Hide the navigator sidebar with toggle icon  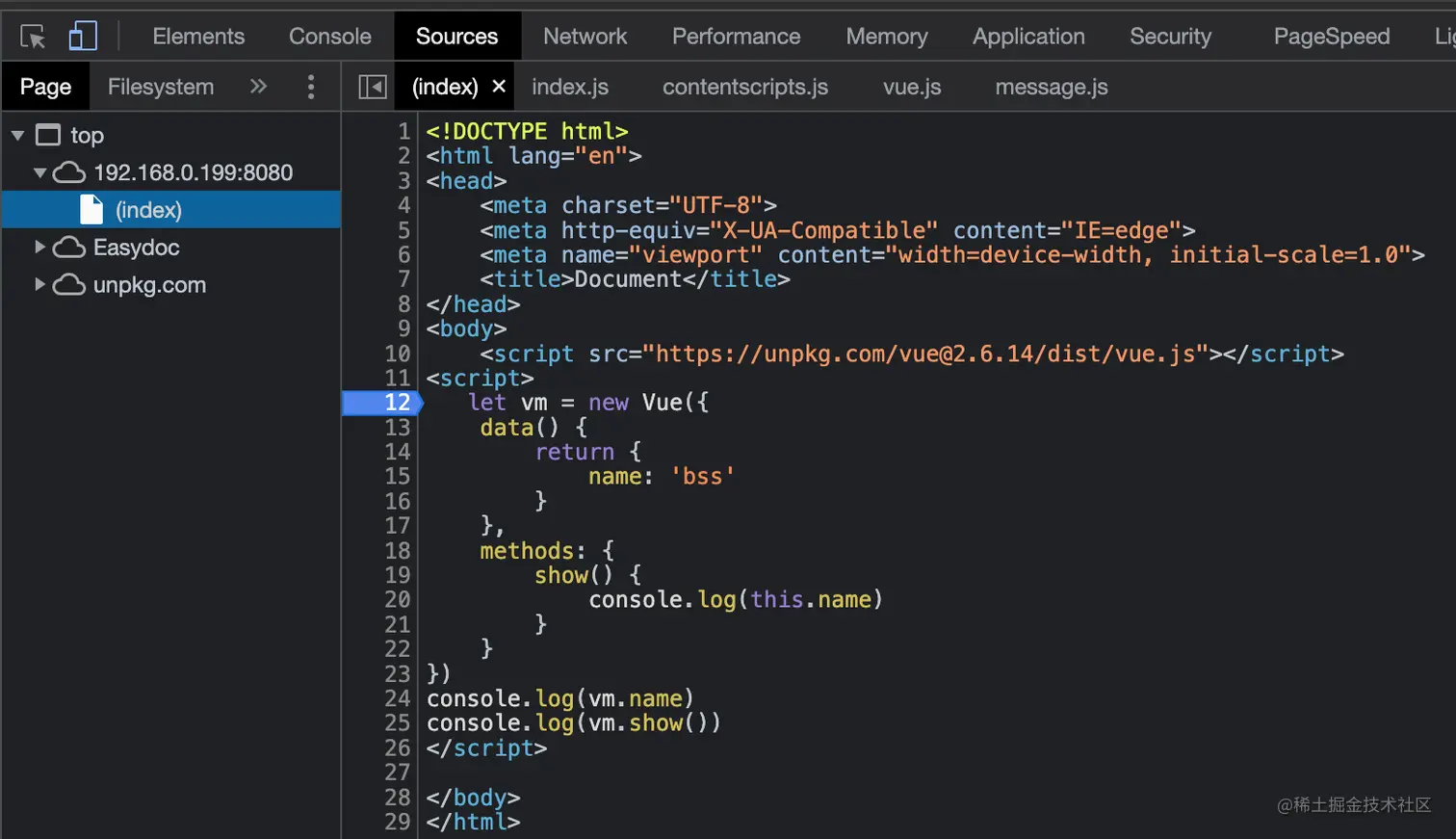pyautogui.click(x=373, y=87)
